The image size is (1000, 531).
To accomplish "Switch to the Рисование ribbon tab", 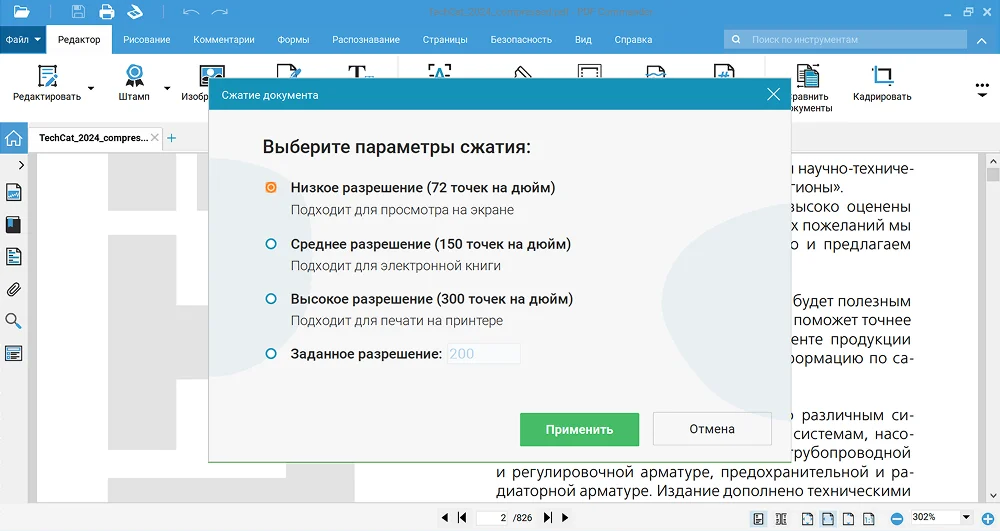I will click(146, 40).
